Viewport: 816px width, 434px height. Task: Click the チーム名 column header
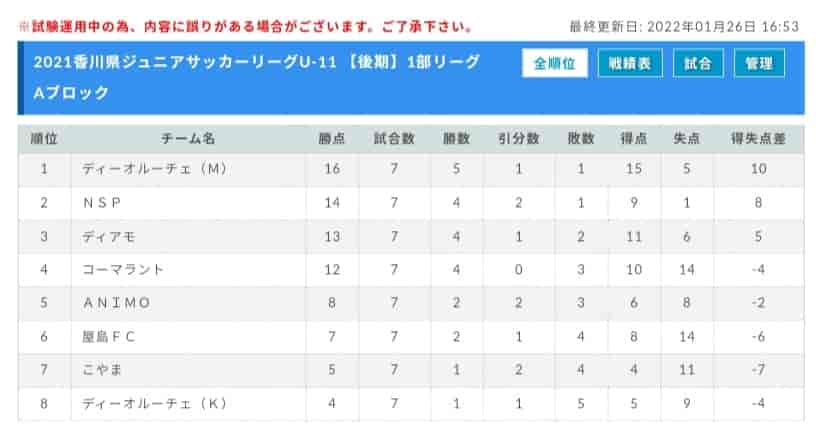click(188, 138)
